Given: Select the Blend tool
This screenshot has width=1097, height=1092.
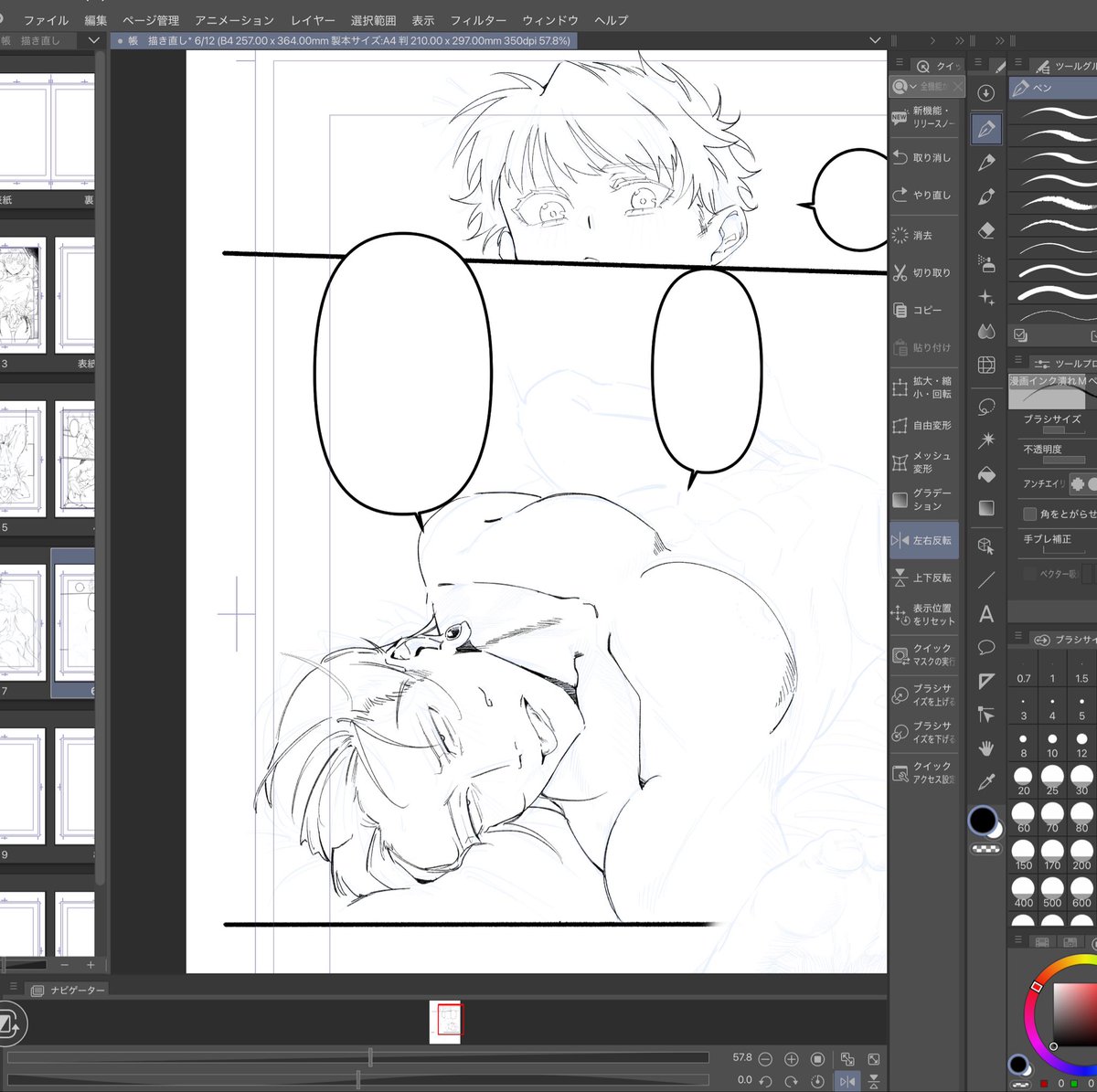Looking at the screenshot, I should (986, 331).
